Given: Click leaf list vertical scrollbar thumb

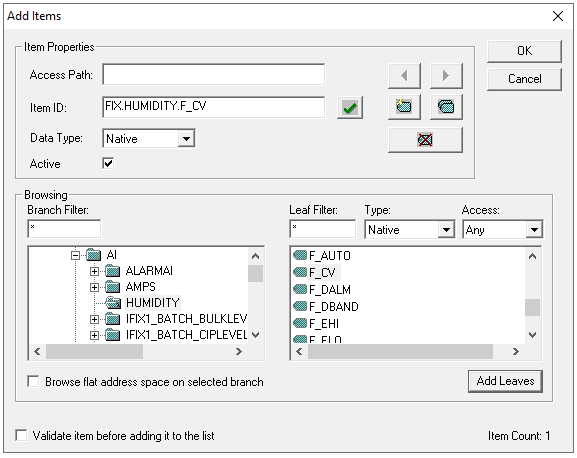Looking at the screenshot, I should pos(532,307).
